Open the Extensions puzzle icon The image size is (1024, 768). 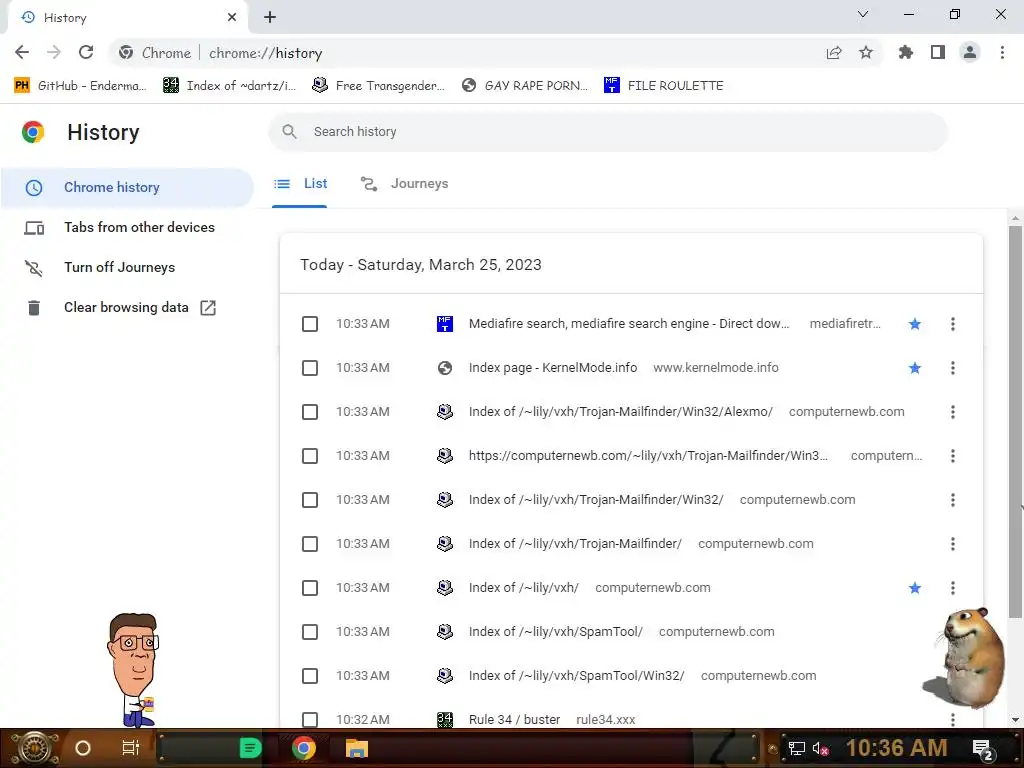906,52
